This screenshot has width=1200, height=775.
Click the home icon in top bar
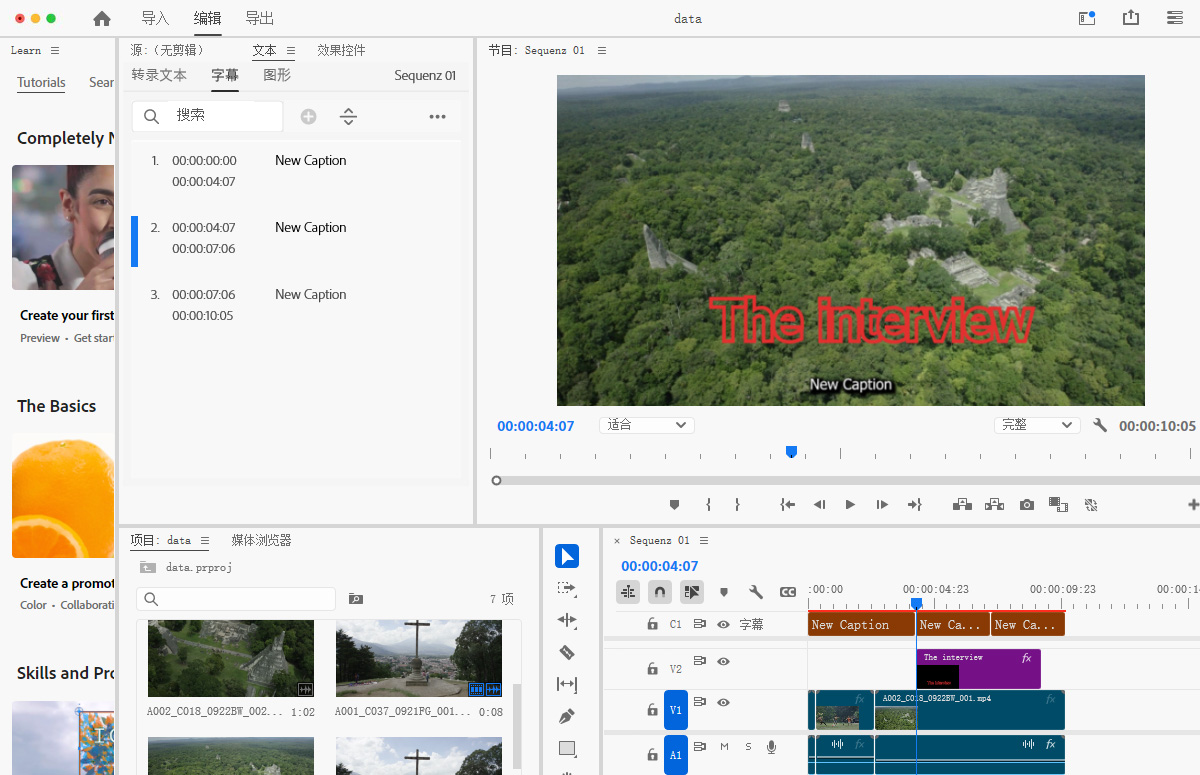point(102,18)
